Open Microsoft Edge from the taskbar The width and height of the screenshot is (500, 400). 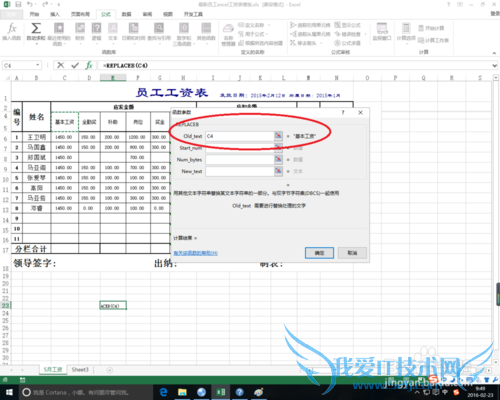[x=163, y=392]
